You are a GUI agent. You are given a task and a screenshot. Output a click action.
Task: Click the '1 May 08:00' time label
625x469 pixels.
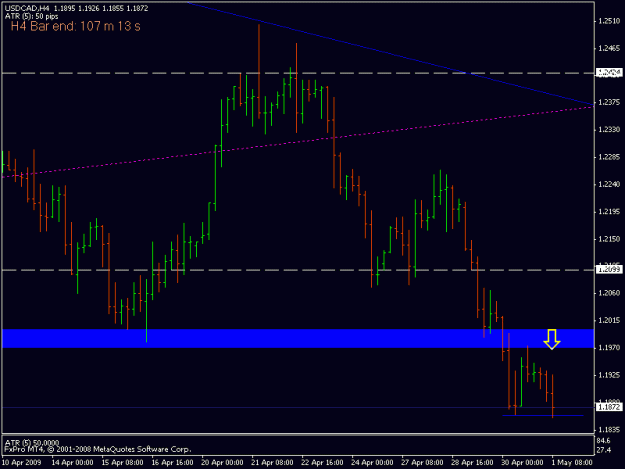(x=572, y=462)
